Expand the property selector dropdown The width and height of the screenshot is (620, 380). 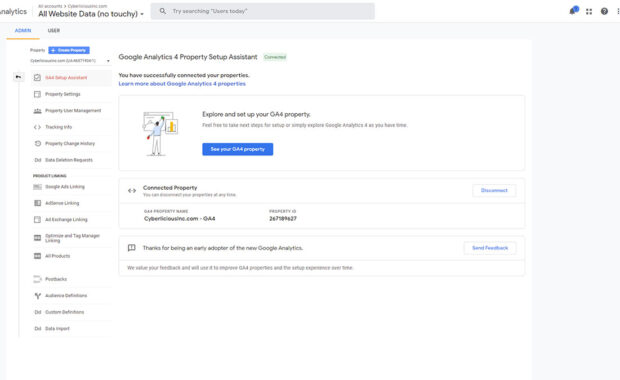(70, 61)
